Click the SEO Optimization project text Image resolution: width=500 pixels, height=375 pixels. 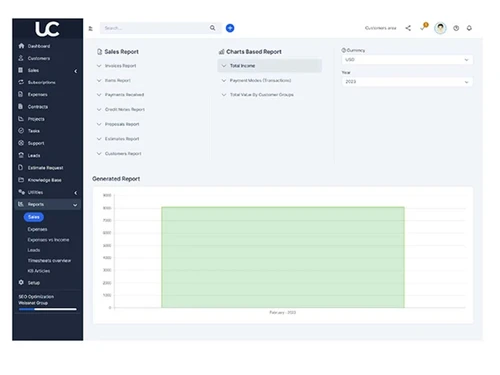[x=36, y=296]
